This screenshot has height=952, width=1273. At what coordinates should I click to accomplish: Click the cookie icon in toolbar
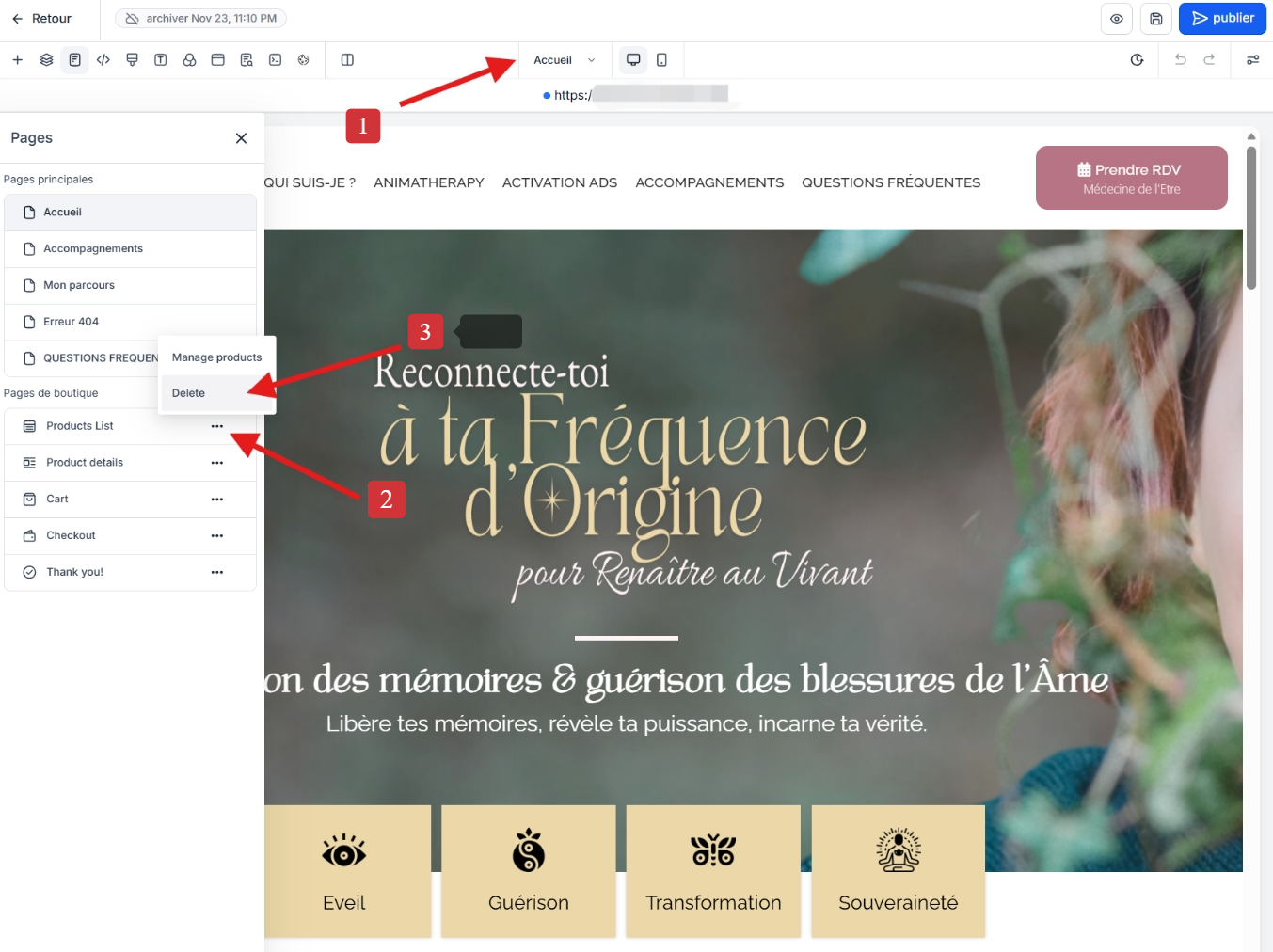(x=303, y=60)
